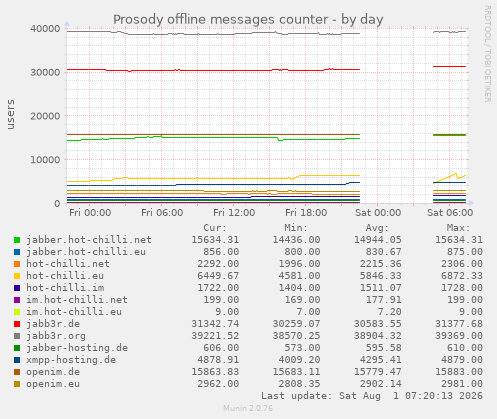
Task: Click the min value 1404.00
Action: point(300,288)
